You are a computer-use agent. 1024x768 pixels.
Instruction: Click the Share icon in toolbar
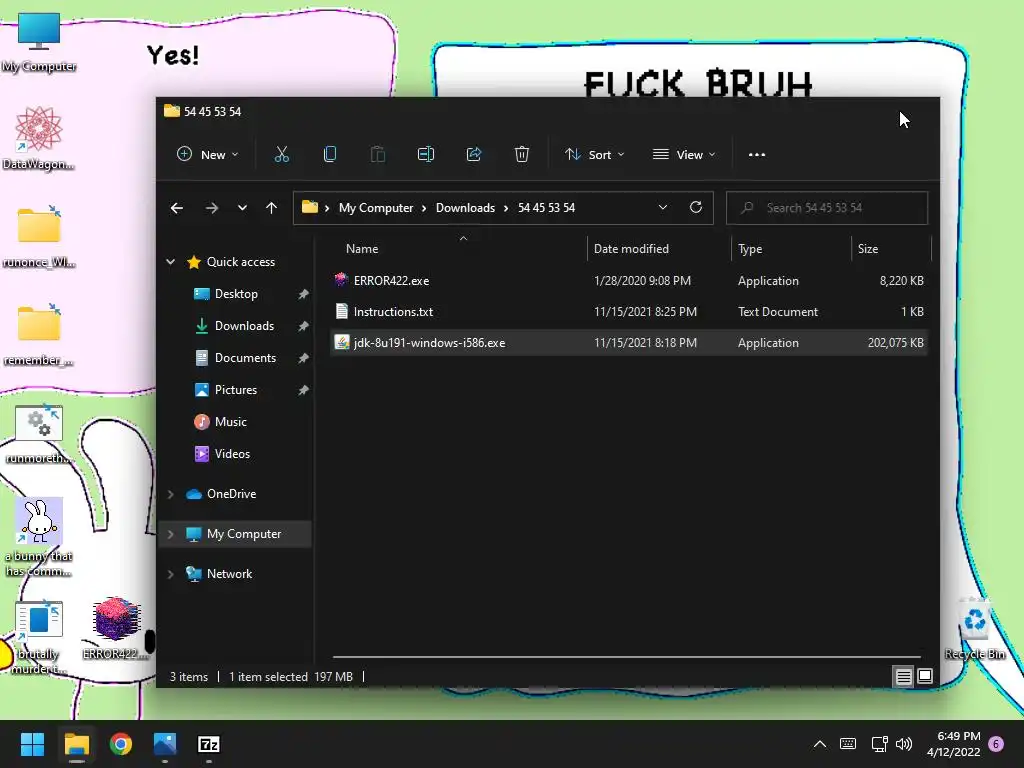pyautogui.click(x=473, y=155)
